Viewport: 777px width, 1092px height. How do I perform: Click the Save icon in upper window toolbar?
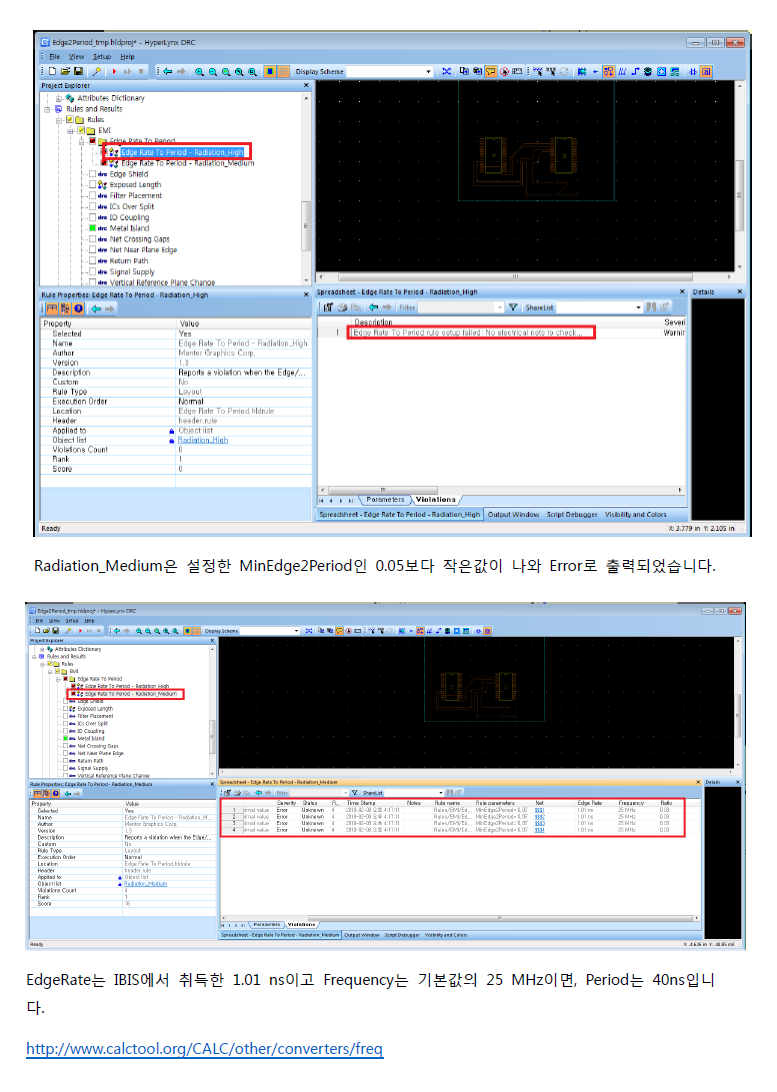[x=78, y=72]
